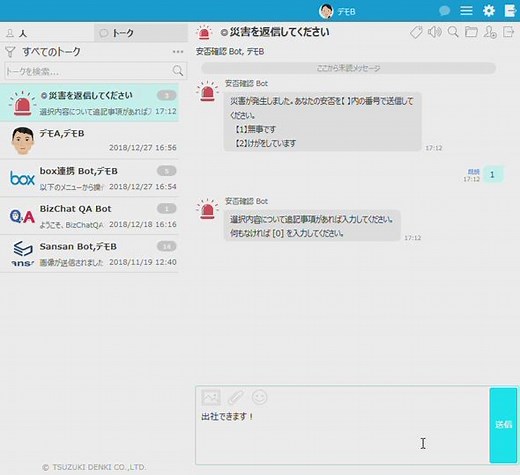
Task: Click the logout icon in top bar
Action: (x=510, y=11)
